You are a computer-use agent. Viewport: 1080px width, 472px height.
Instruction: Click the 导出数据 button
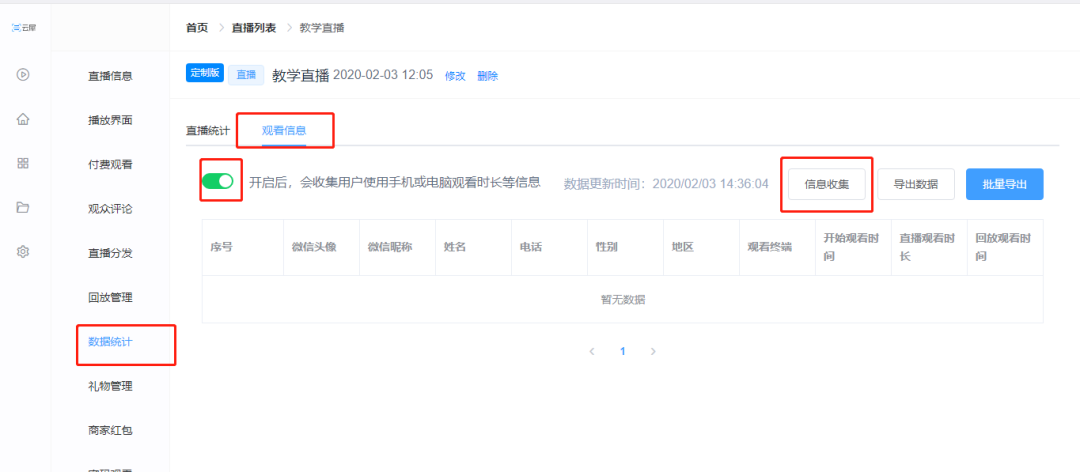(916, 184)
